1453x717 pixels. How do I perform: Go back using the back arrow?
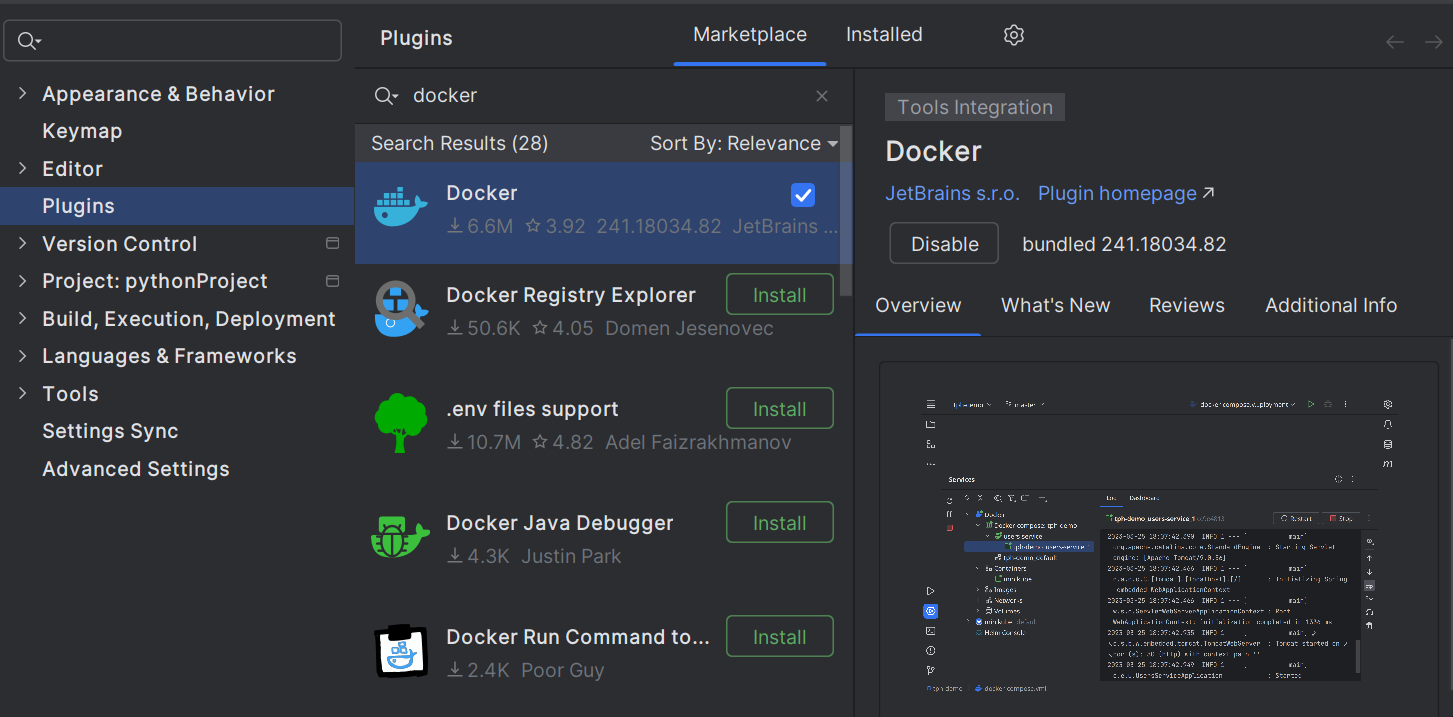coord(1395,42)
